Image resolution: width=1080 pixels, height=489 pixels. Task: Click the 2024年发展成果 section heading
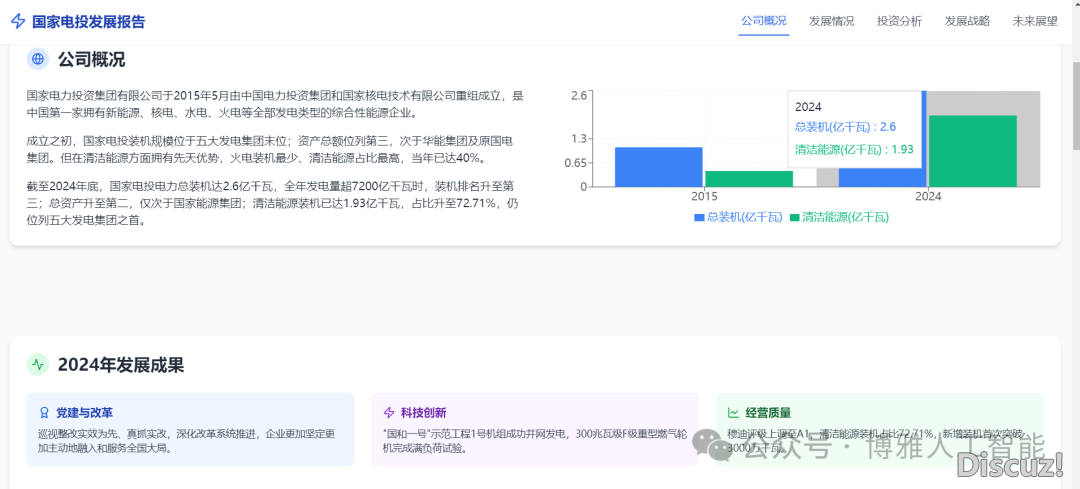(121, 365)
